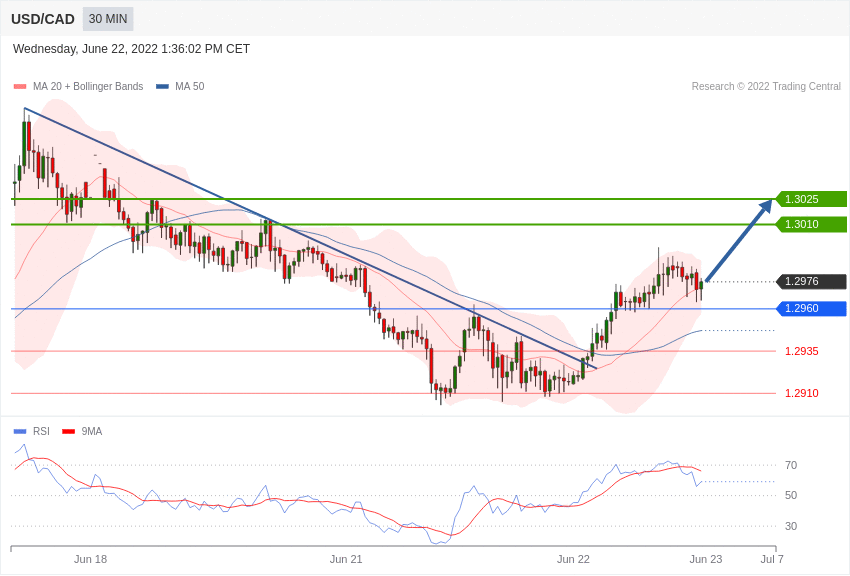Click the Research © 2022 Trading Central credit

pyautogui.click(x=766, y=86)
